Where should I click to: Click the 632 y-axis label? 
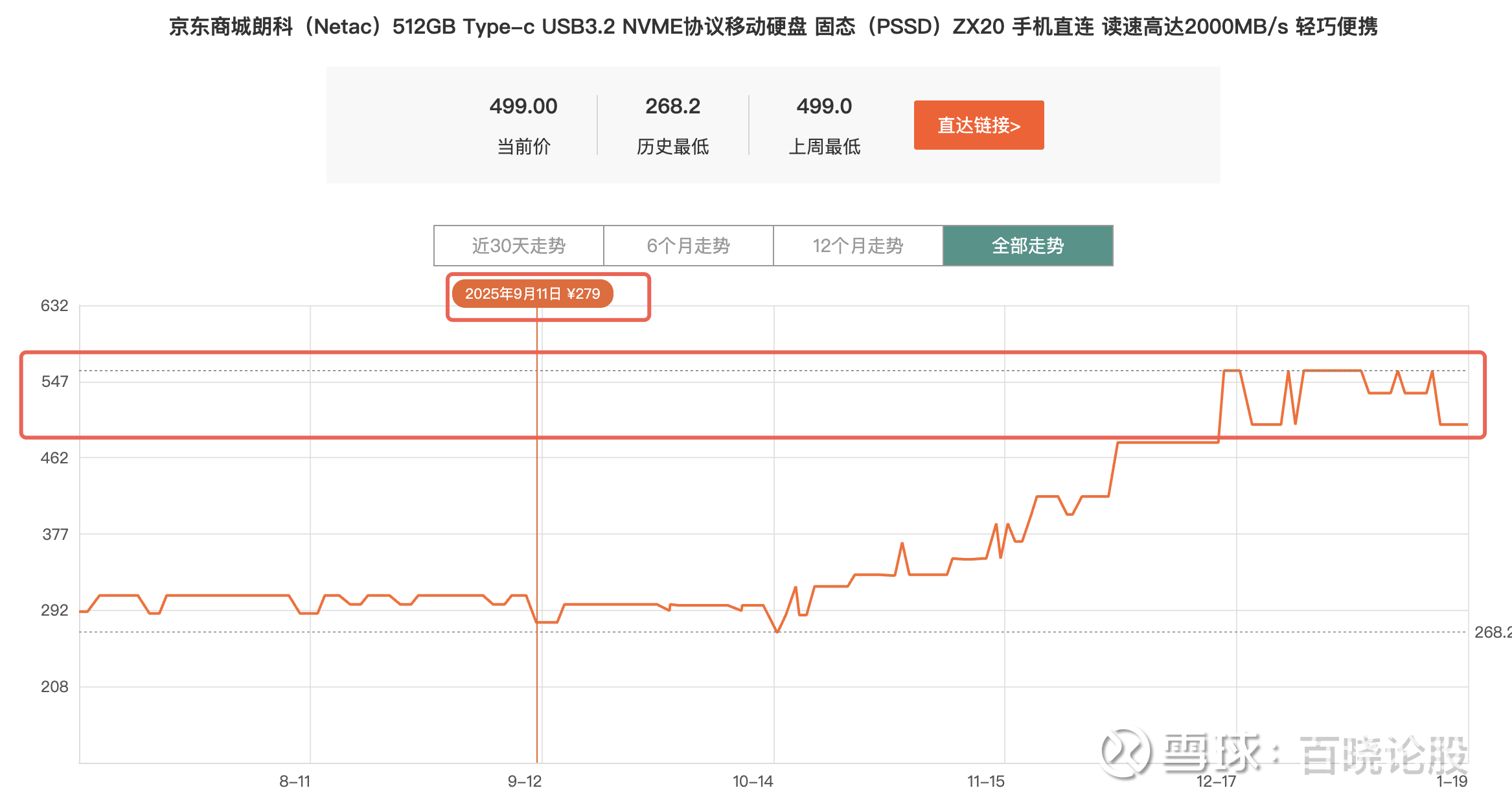[54, 306]
